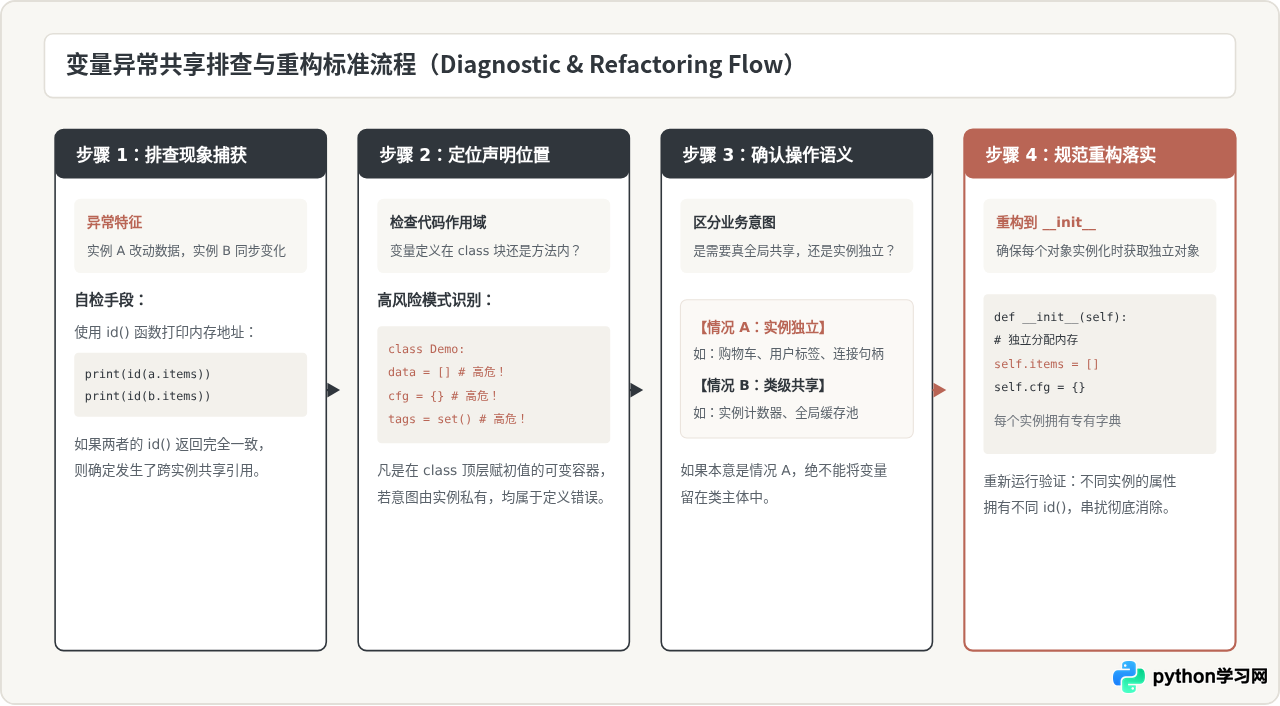The width and height of the screenshot is (1280, 706).
Task: Click code line "self.items = []"
Action: pyautogui.click(x=1046, y=364)
